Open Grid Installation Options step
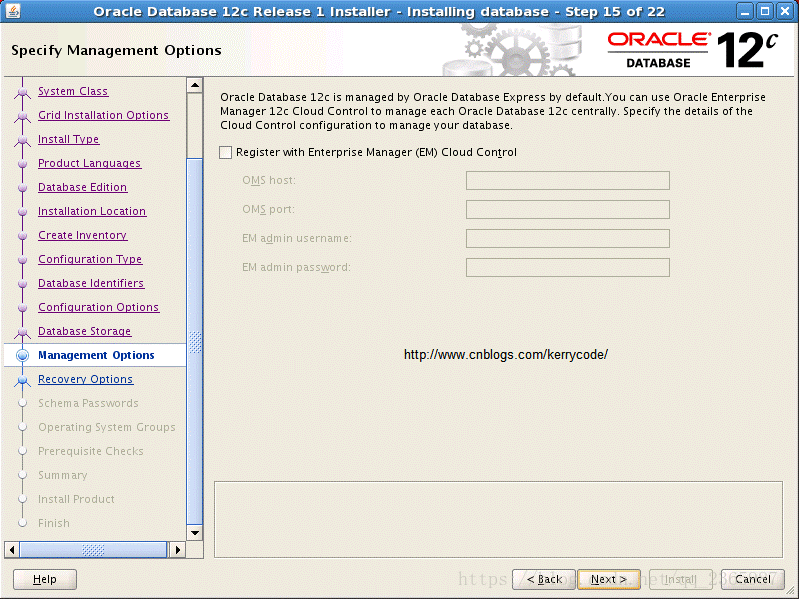Image resolution: width=799 pixels, height=599 pixels. click(x=103, y=115)
